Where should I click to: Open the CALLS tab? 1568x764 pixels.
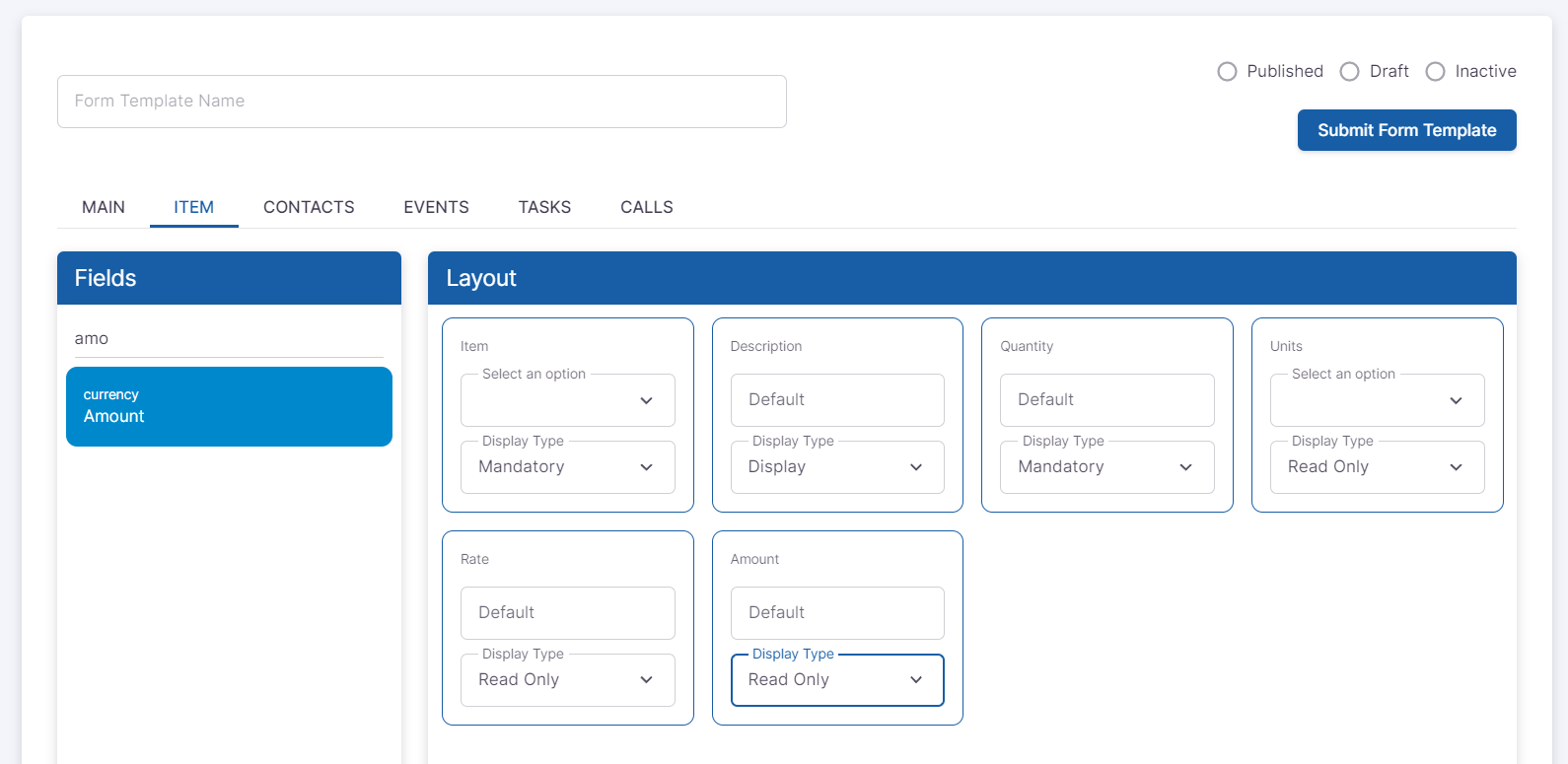646,207
